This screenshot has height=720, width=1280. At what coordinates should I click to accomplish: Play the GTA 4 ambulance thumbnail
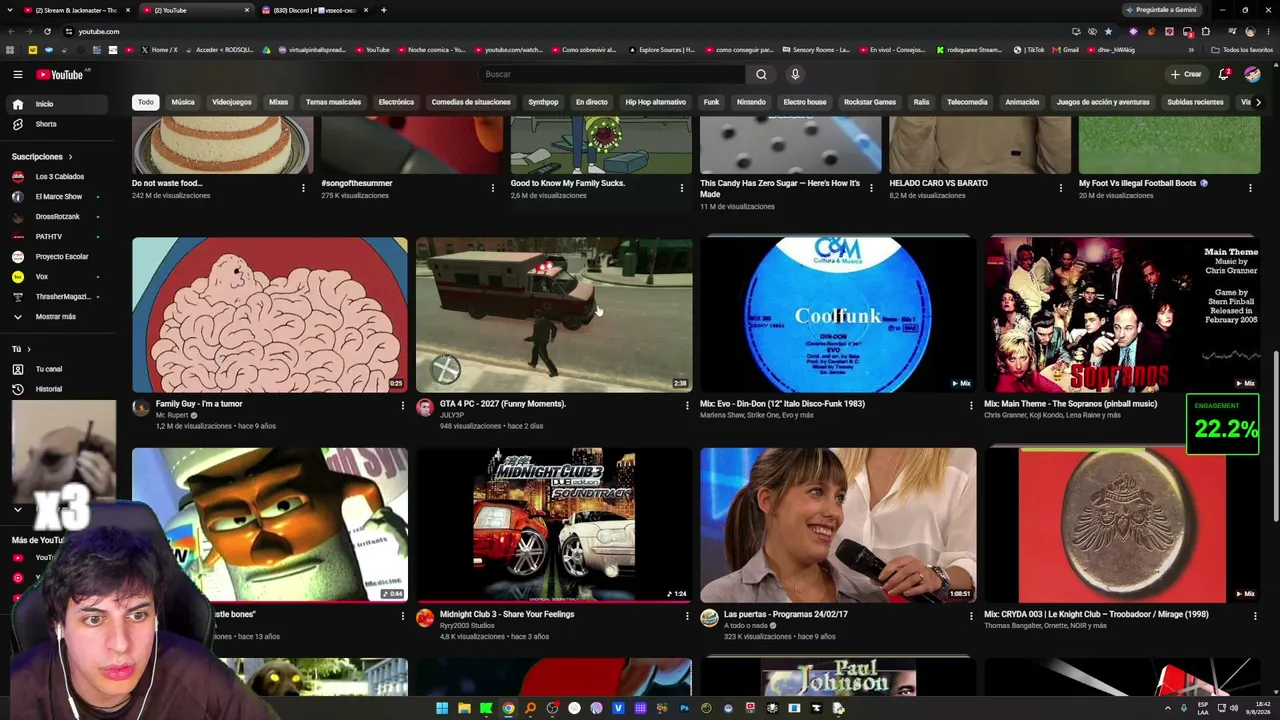tap(554, 315)
